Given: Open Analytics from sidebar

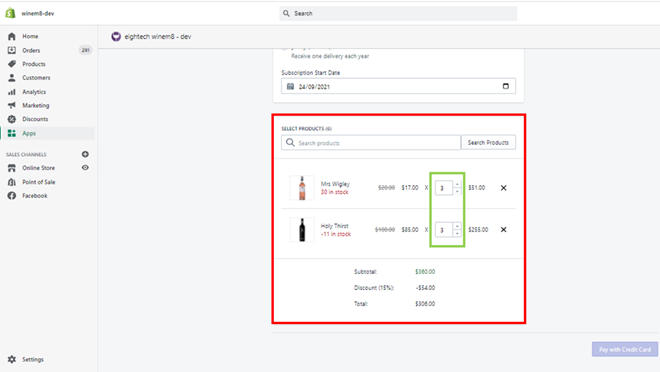Looking at the screenshot, I should 34,92.
